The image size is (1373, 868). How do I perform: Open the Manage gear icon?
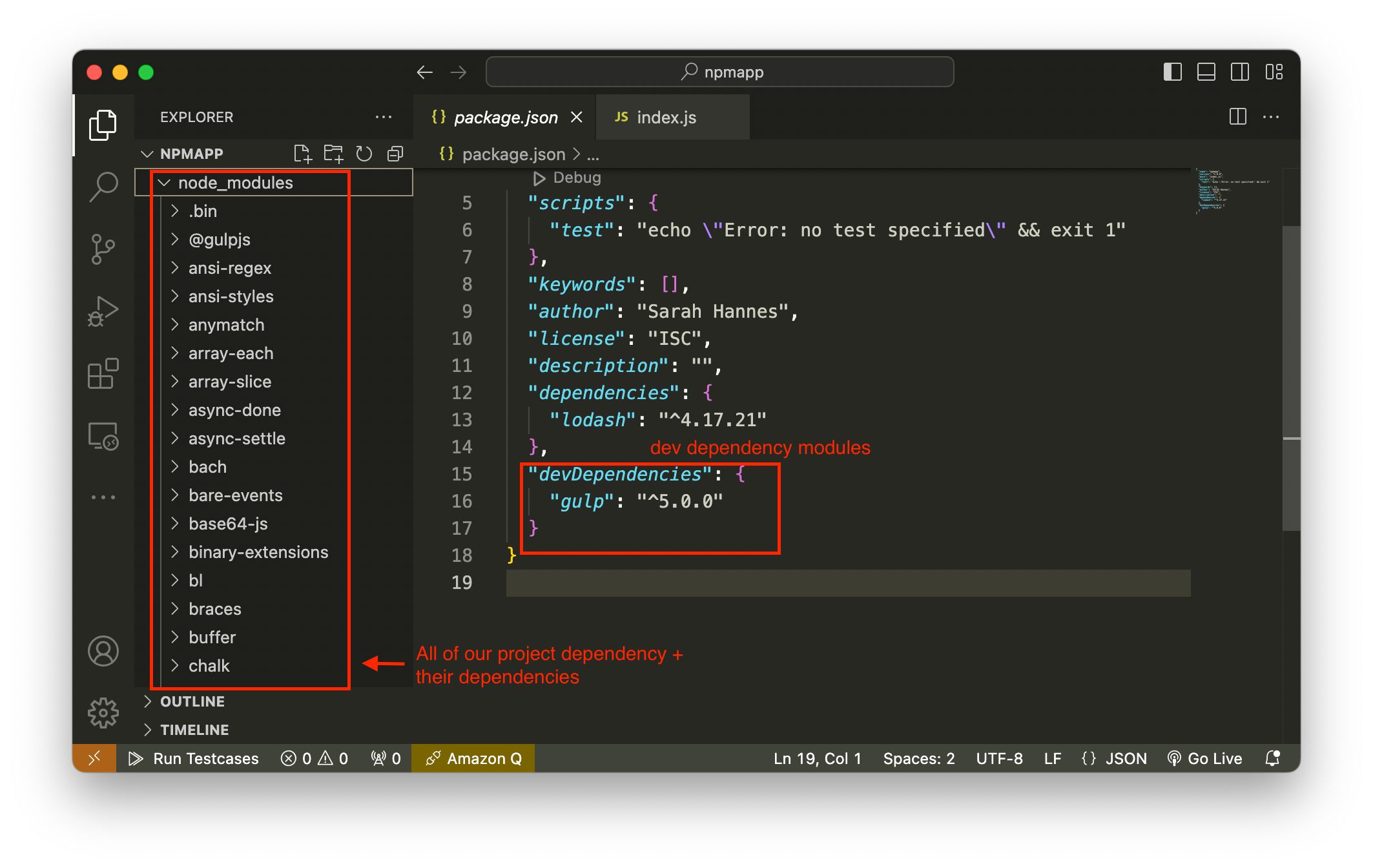click(103, 713)
